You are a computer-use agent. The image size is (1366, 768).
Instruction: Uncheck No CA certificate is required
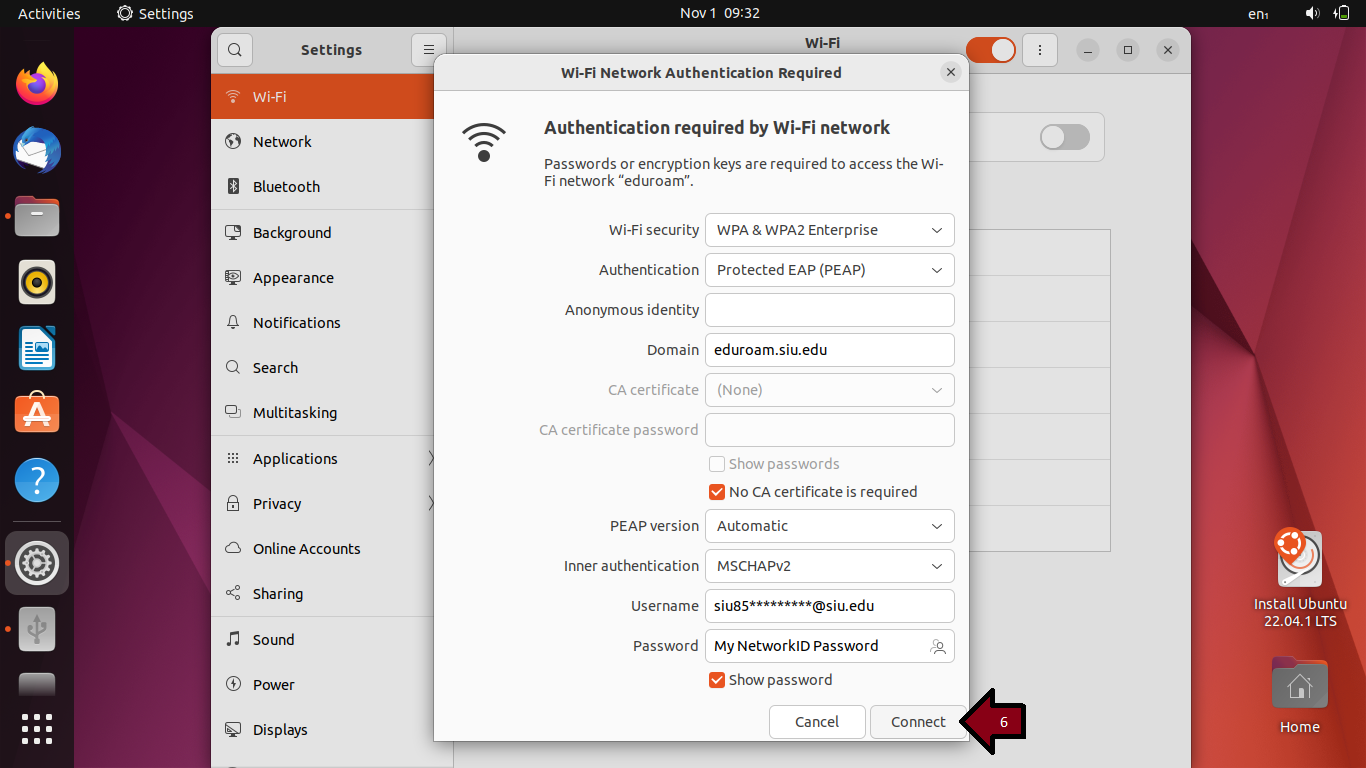click(716, 491)
